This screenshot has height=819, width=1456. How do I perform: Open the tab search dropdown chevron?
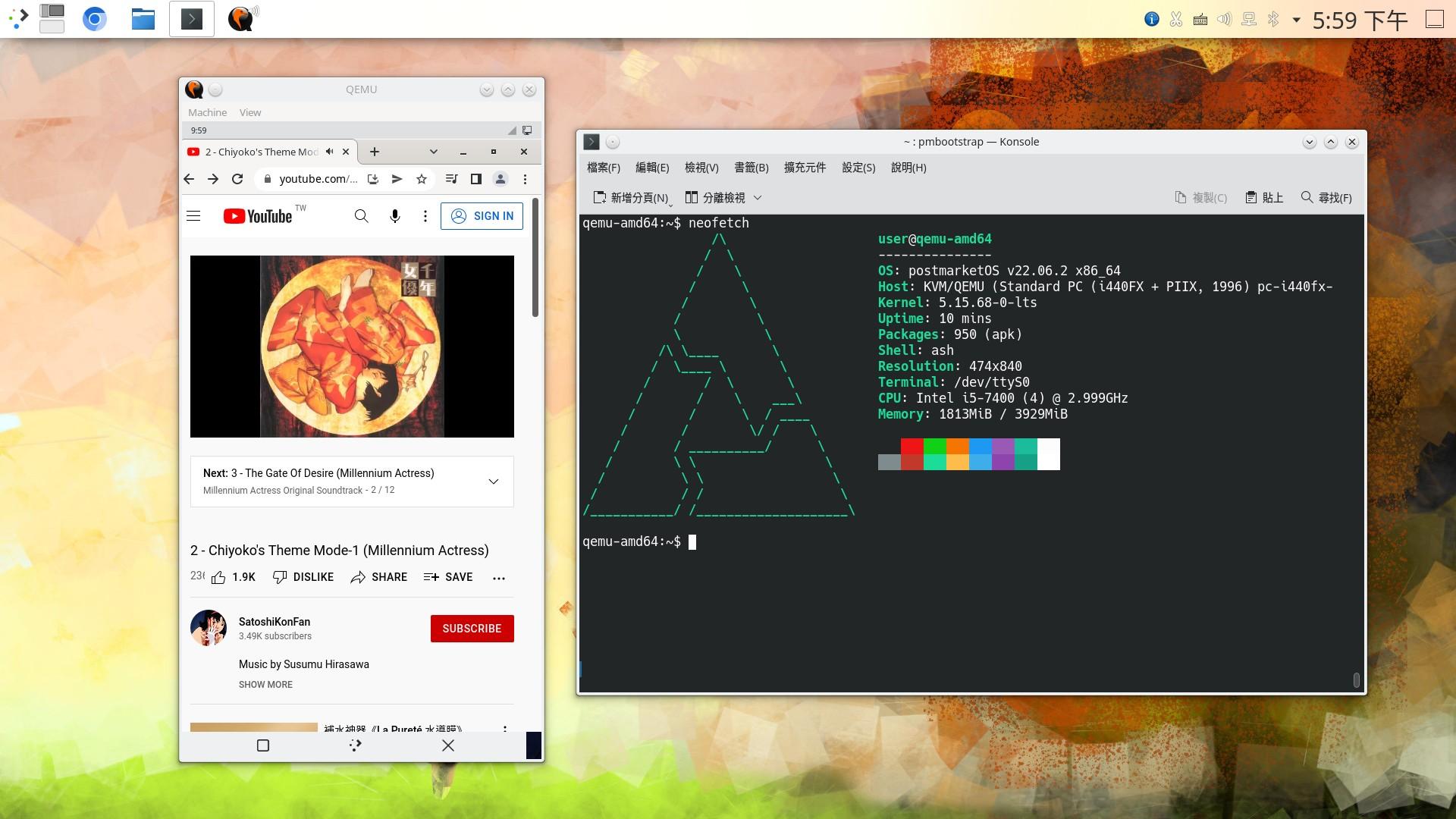click(x=434, y=152)
